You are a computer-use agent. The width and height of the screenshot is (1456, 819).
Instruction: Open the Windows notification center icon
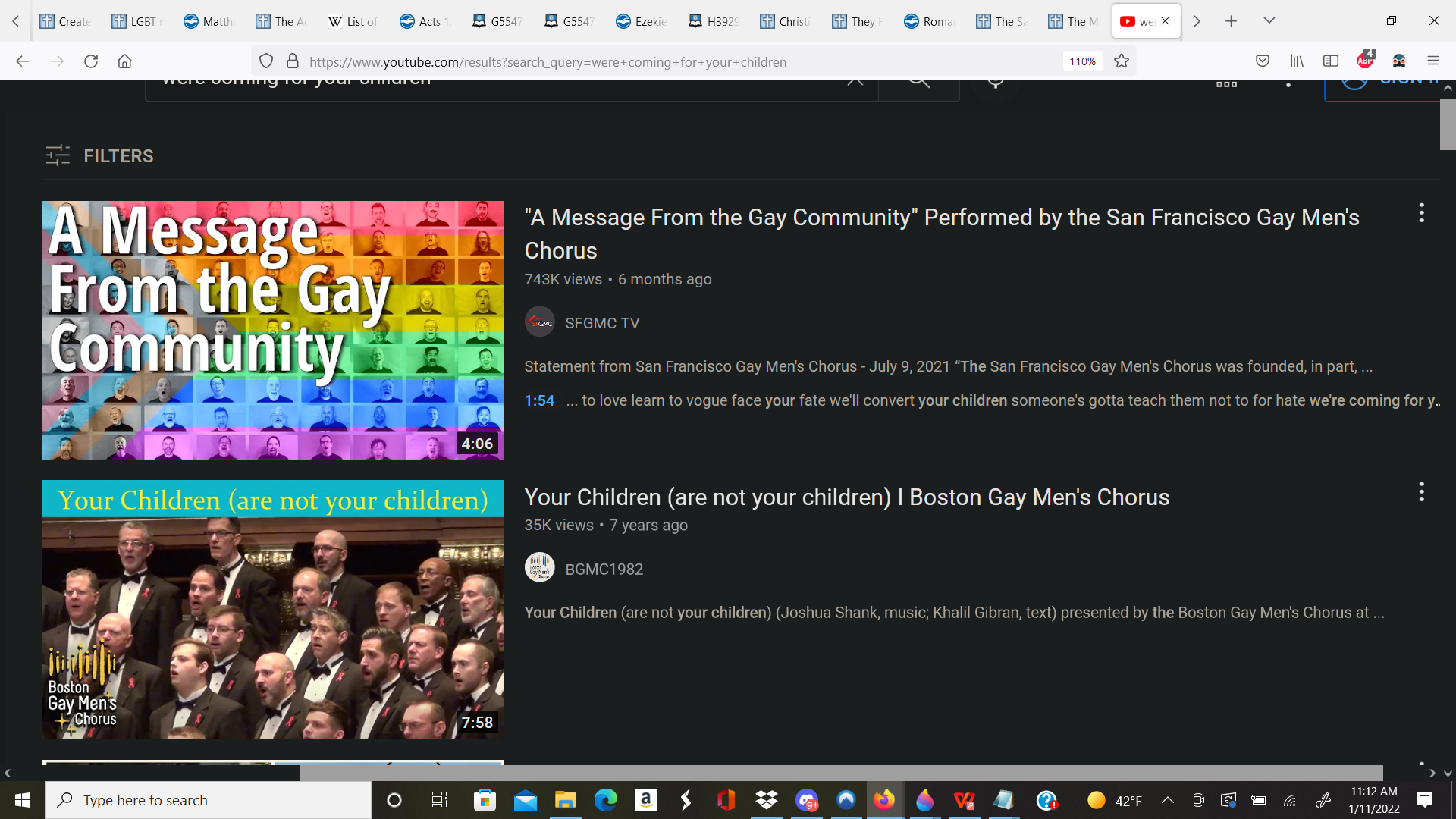click(x=1425, y=800)
